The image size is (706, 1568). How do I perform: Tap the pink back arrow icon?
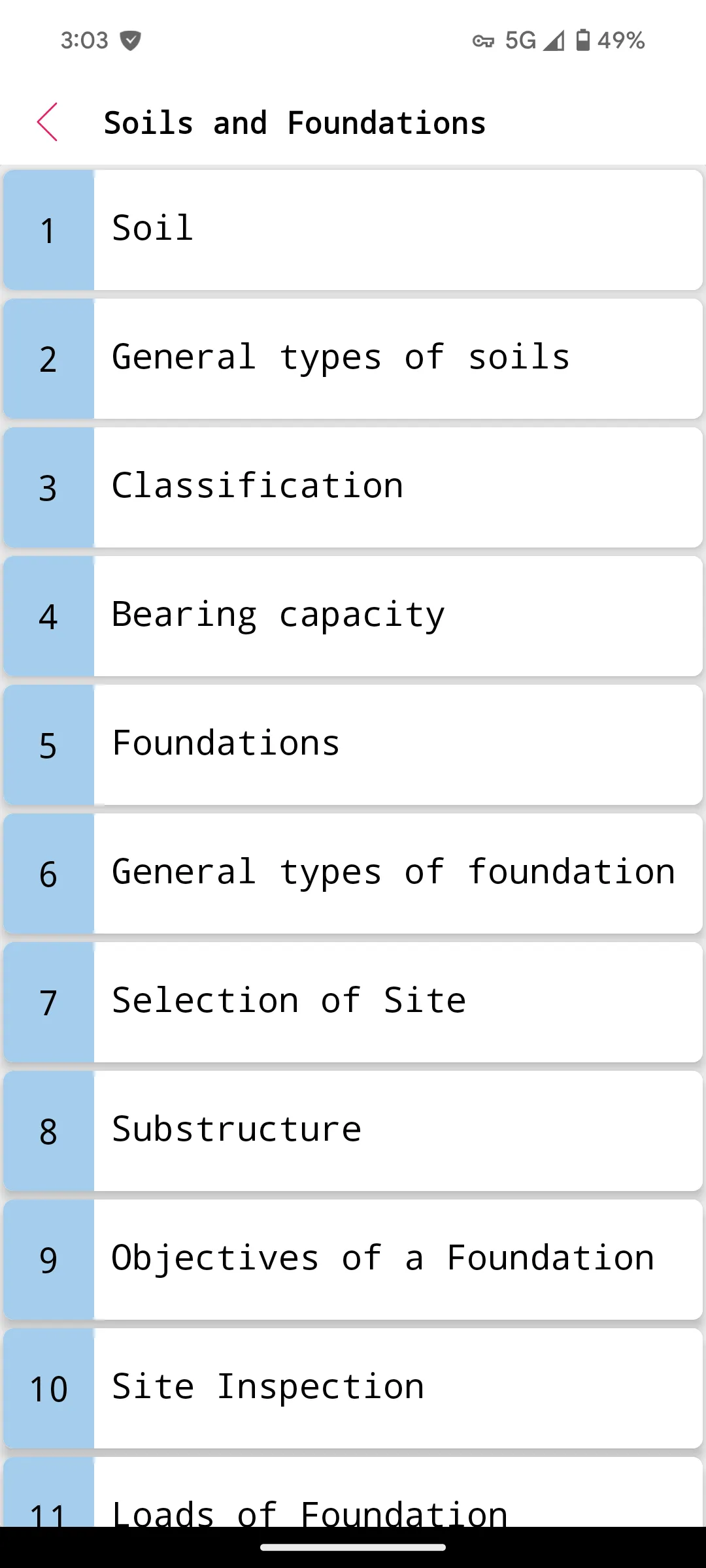click(47, 122)
